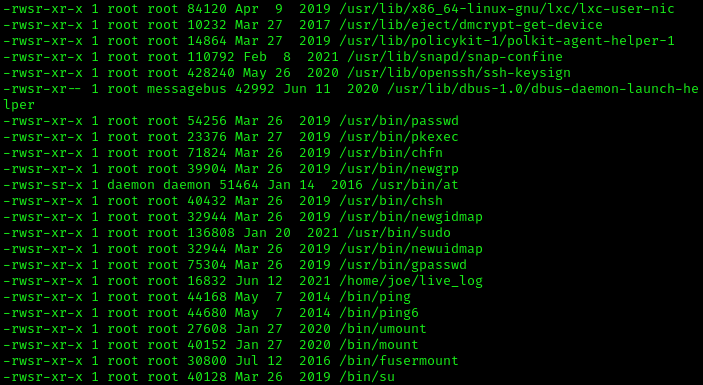Click the /usr/bin/newgidmap path
The width and height of the screenshot is (703, 385).
411,217
